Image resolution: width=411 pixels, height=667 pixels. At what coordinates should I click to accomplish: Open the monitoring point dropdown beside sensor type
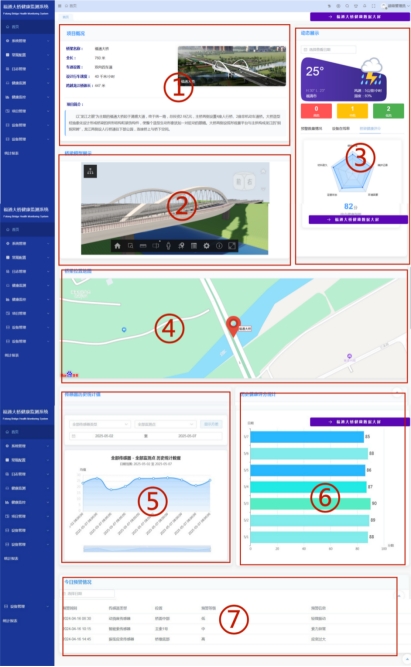coord(165,424)
